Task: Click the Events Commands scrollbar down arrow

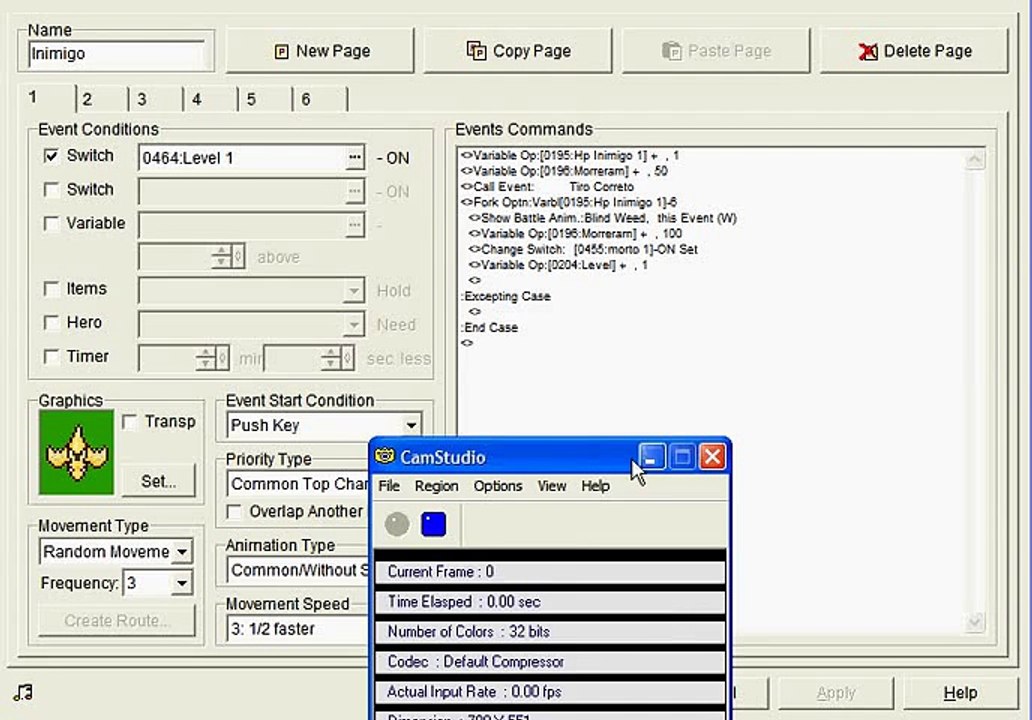Action: point(975,621)
